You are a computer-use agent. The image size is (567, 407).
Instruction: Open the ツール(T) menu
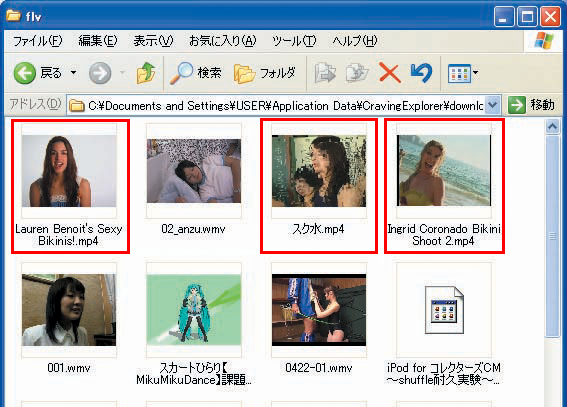point(294,40)
